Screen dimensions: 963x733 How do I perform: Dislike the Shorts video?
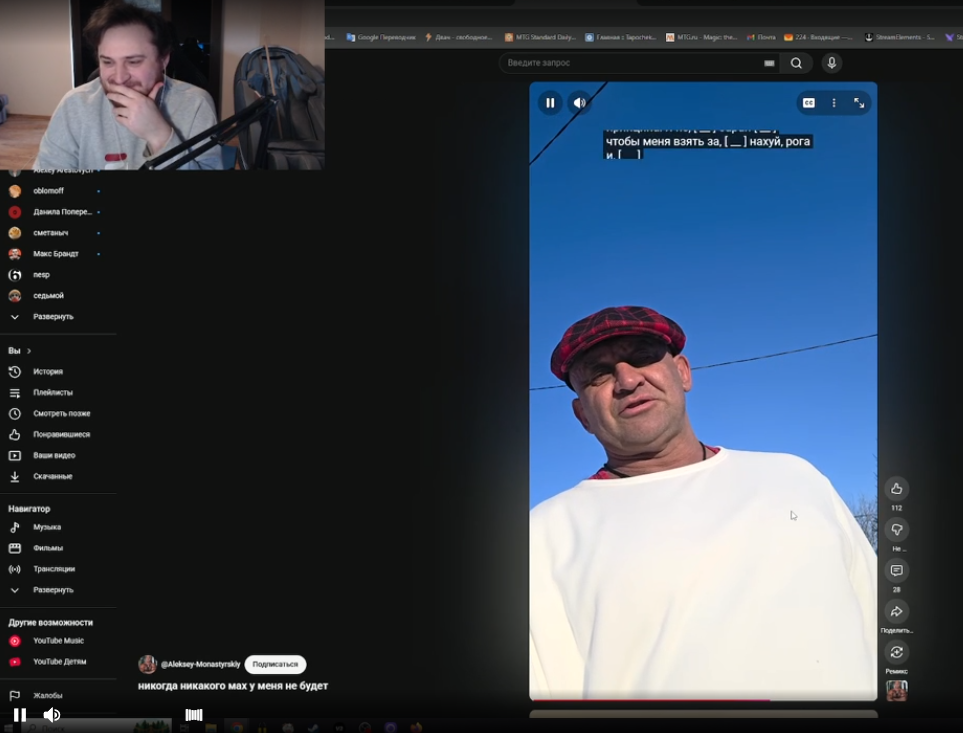(x=897, y=529)
